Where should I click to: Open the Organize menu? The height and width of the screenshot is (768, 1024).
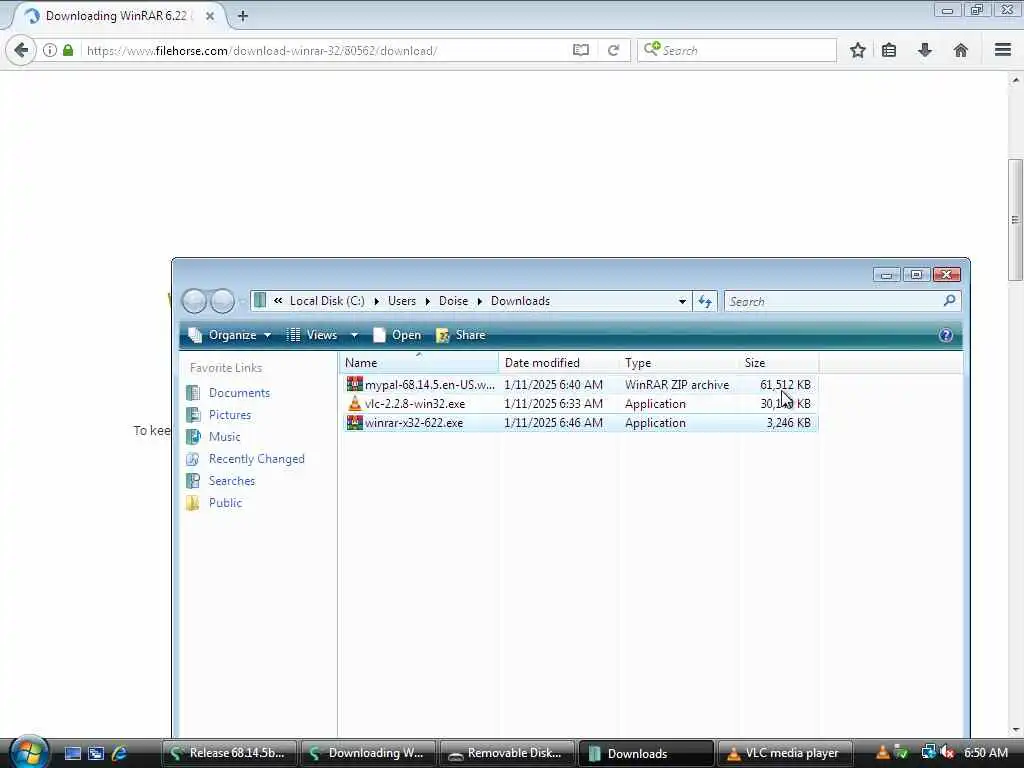(x=229, y=335)
